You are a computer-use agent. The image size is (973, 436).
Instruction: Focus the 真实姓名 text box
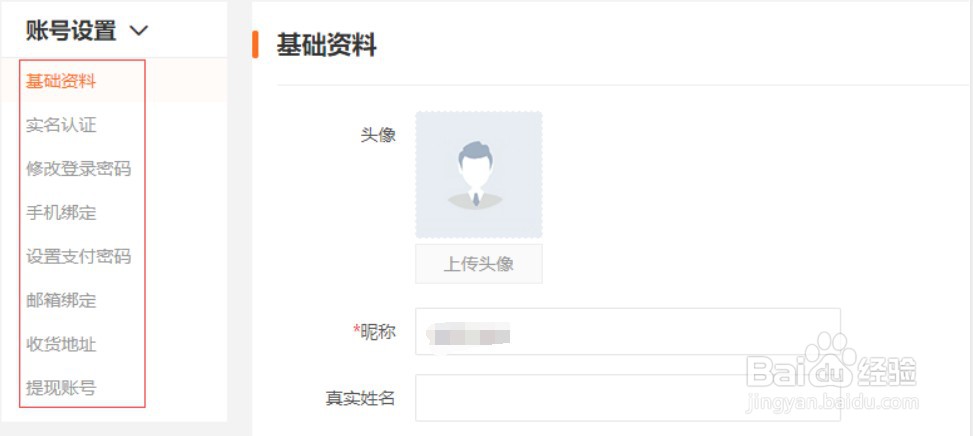pos(627,398)
